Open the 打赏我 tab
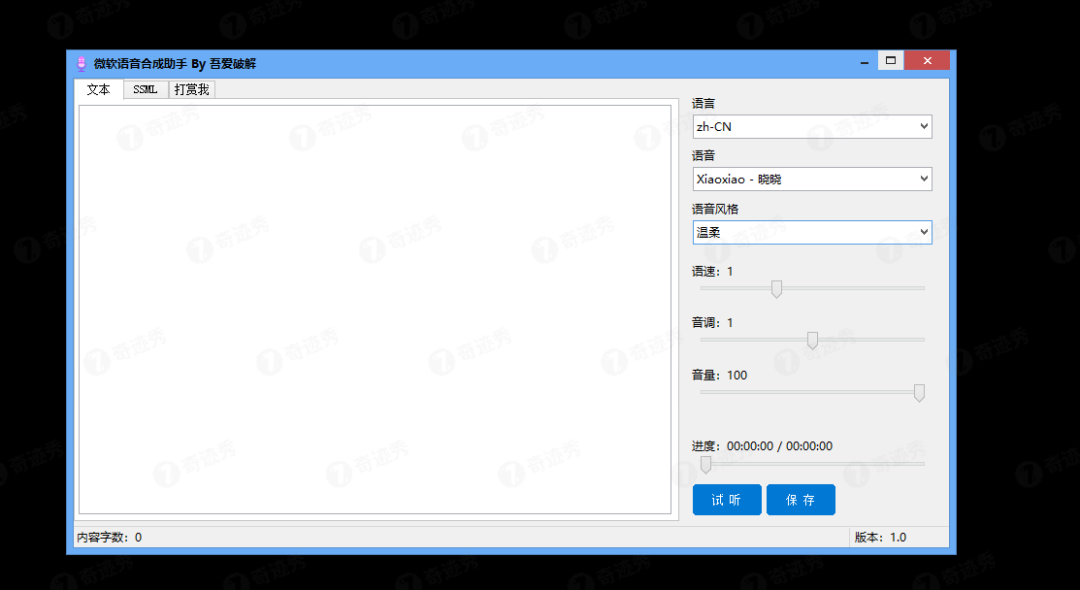 coord(191,89)
